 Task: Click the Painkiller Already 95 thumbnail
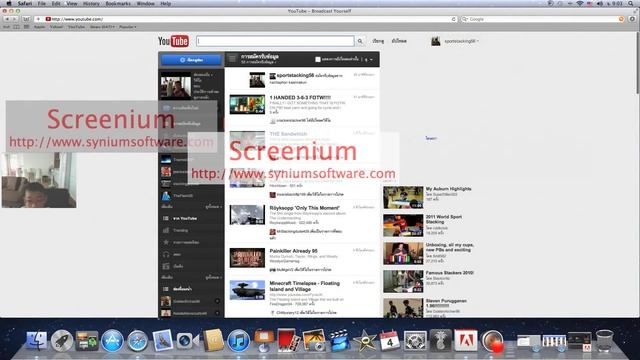point(247,258)
